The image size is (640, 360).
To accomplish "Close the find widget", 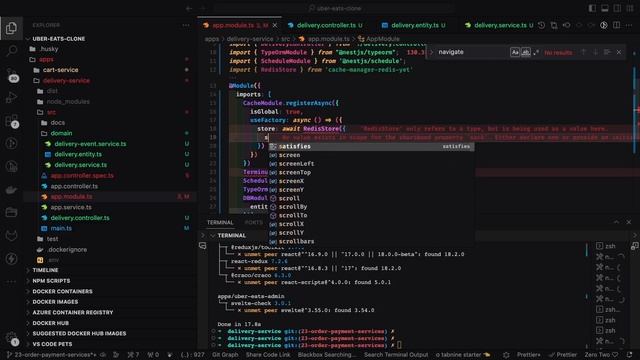I will coord(619,52).
